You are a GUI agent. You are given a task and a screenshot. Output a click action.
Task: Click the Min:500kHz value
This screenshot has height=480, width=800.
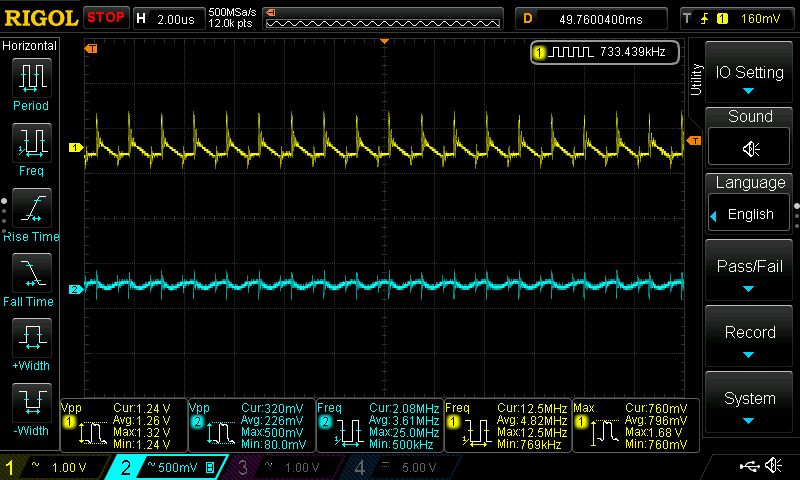(x=401, y=445)
